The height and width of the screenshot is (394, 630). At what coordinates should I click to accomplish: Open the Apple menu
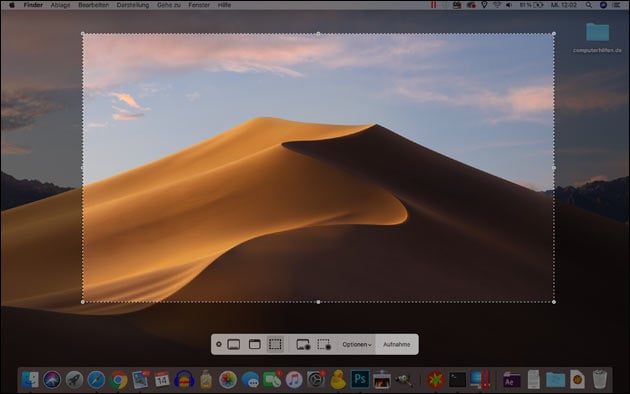pyautogui.click(x=12, y=5)
